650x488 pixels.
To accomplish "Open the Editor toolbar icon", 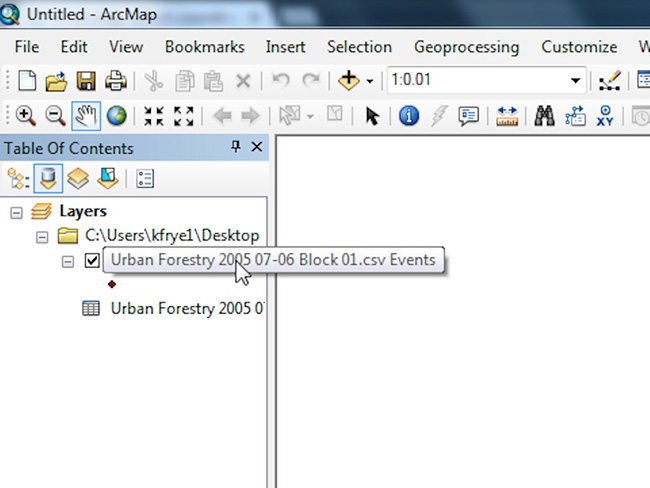I will click(610, 80).
